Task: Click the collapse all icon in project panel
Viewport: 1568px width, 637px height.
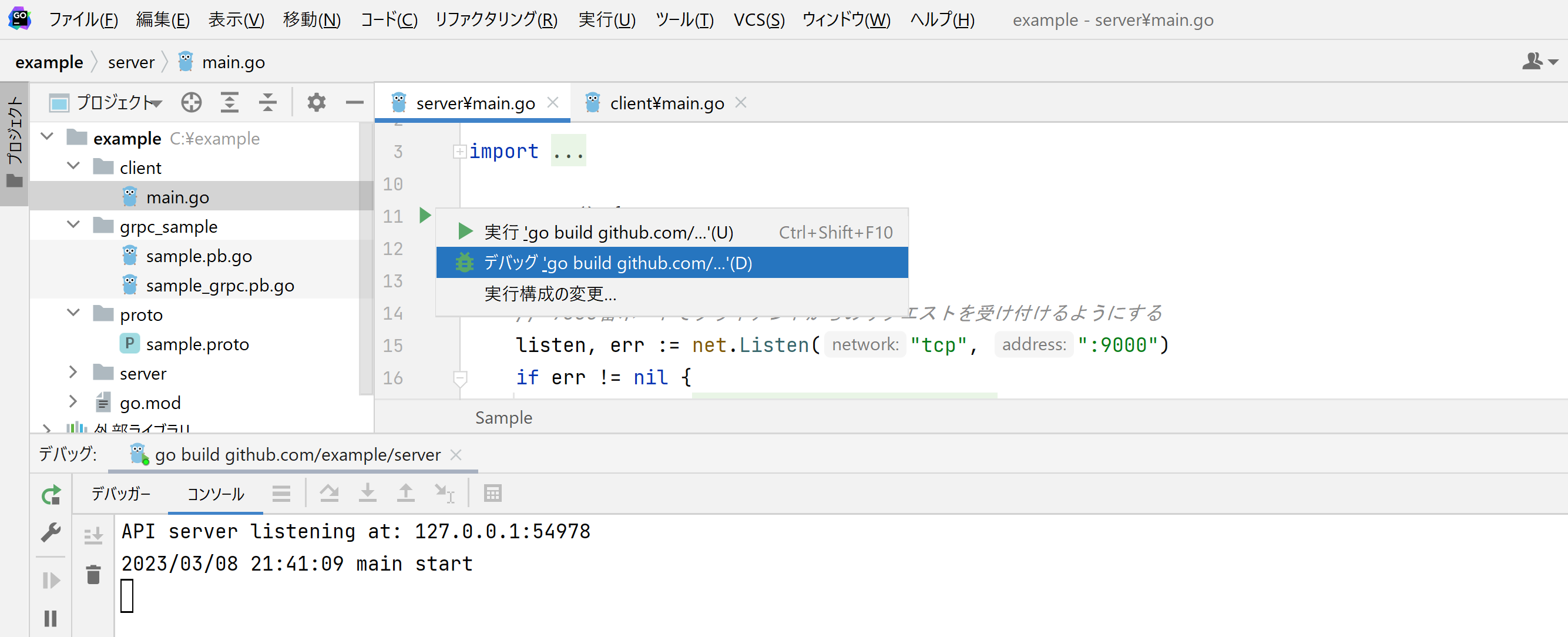Action: click(267, 102)
